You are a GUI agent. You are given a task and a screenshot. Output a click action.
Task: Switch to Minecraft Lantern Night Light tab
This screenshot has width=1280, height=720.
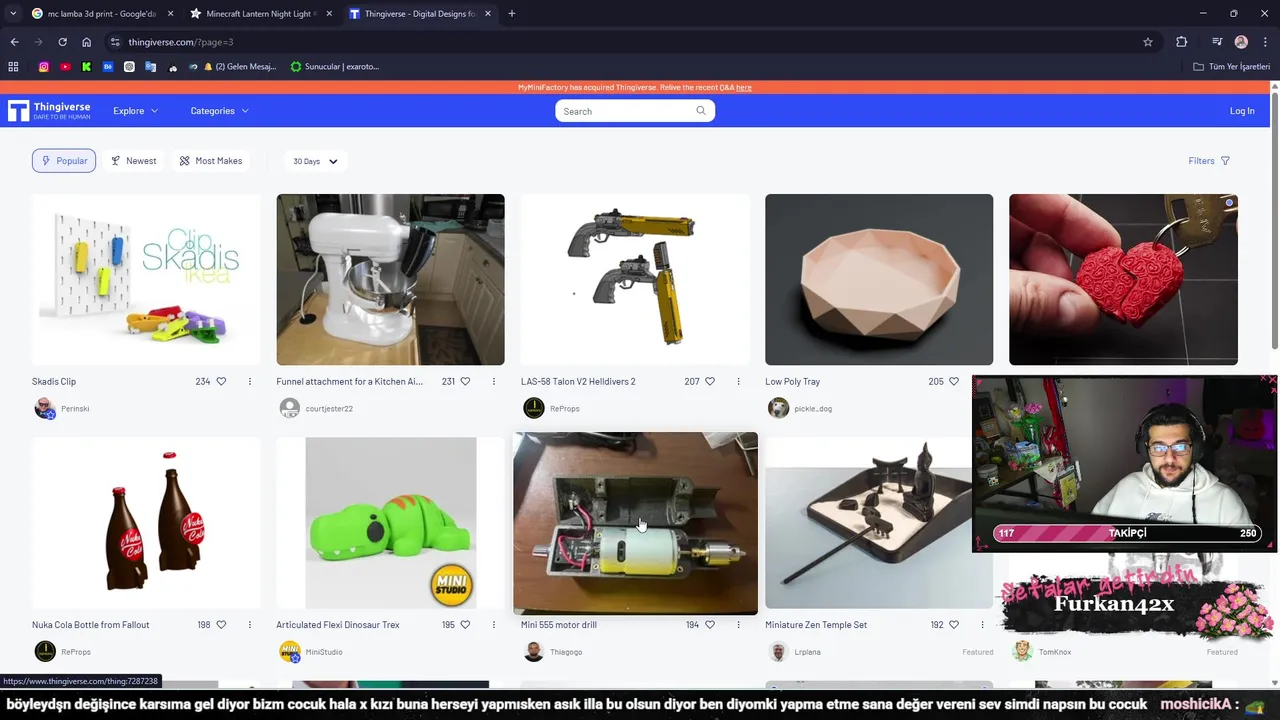[x=261, y=14]
